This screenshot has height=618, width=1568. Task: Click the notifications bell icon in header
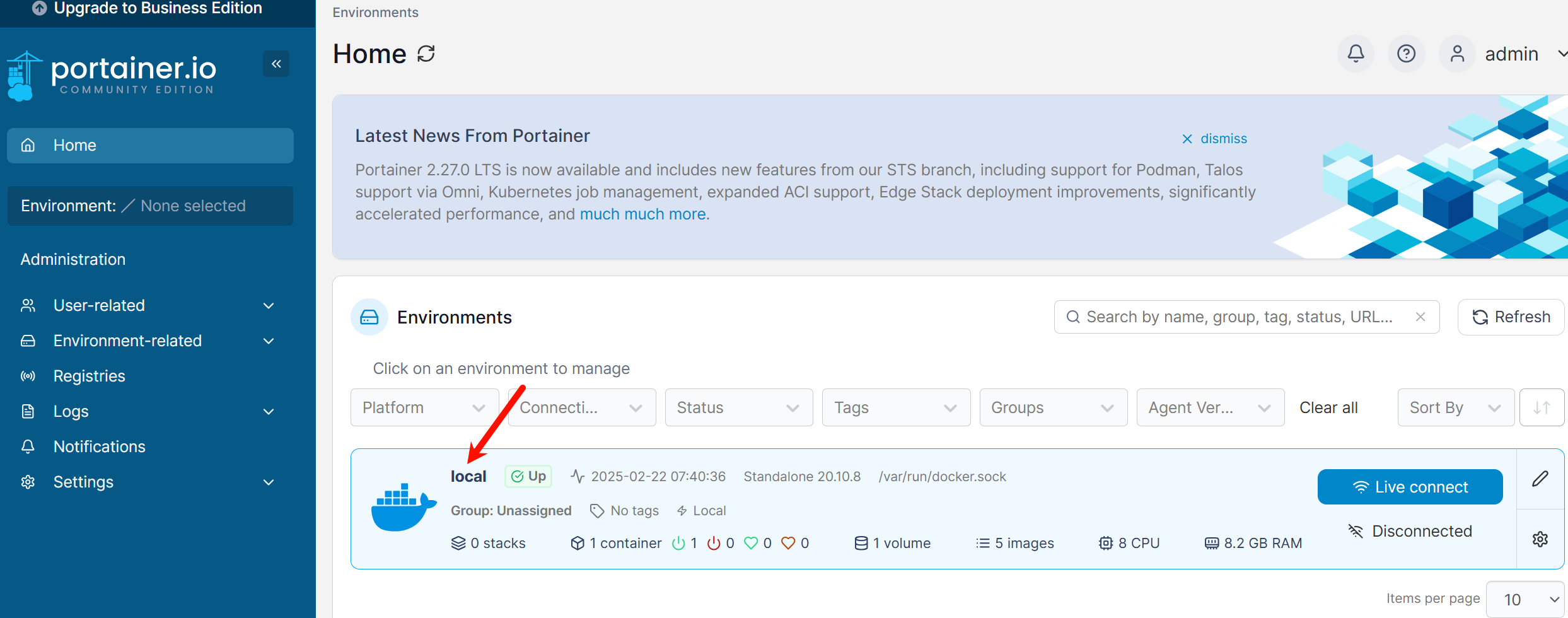pyautogui.click(x=1356, y=54)
